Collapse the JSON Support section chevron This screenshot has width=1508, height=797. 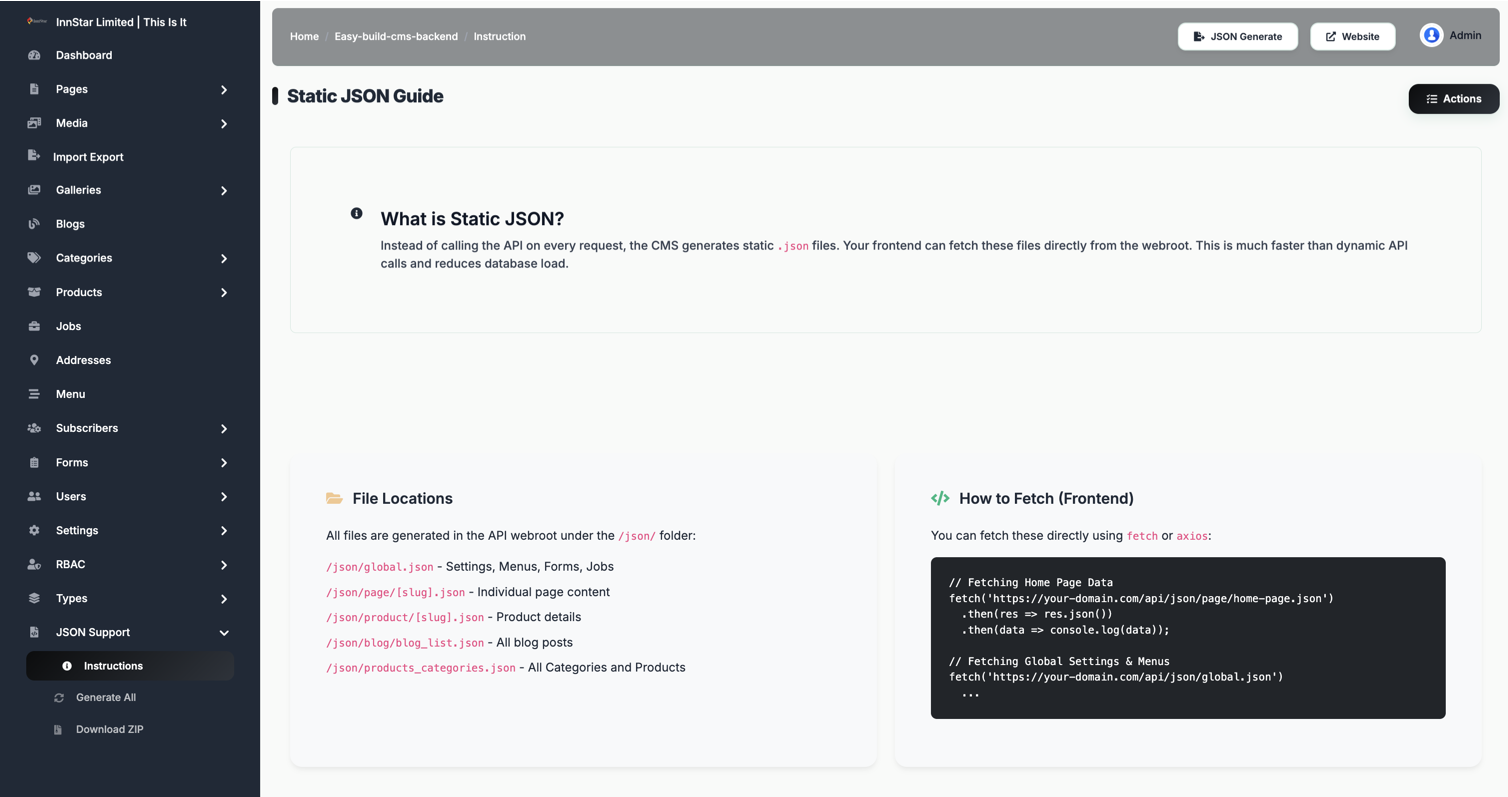pos(224,633)
